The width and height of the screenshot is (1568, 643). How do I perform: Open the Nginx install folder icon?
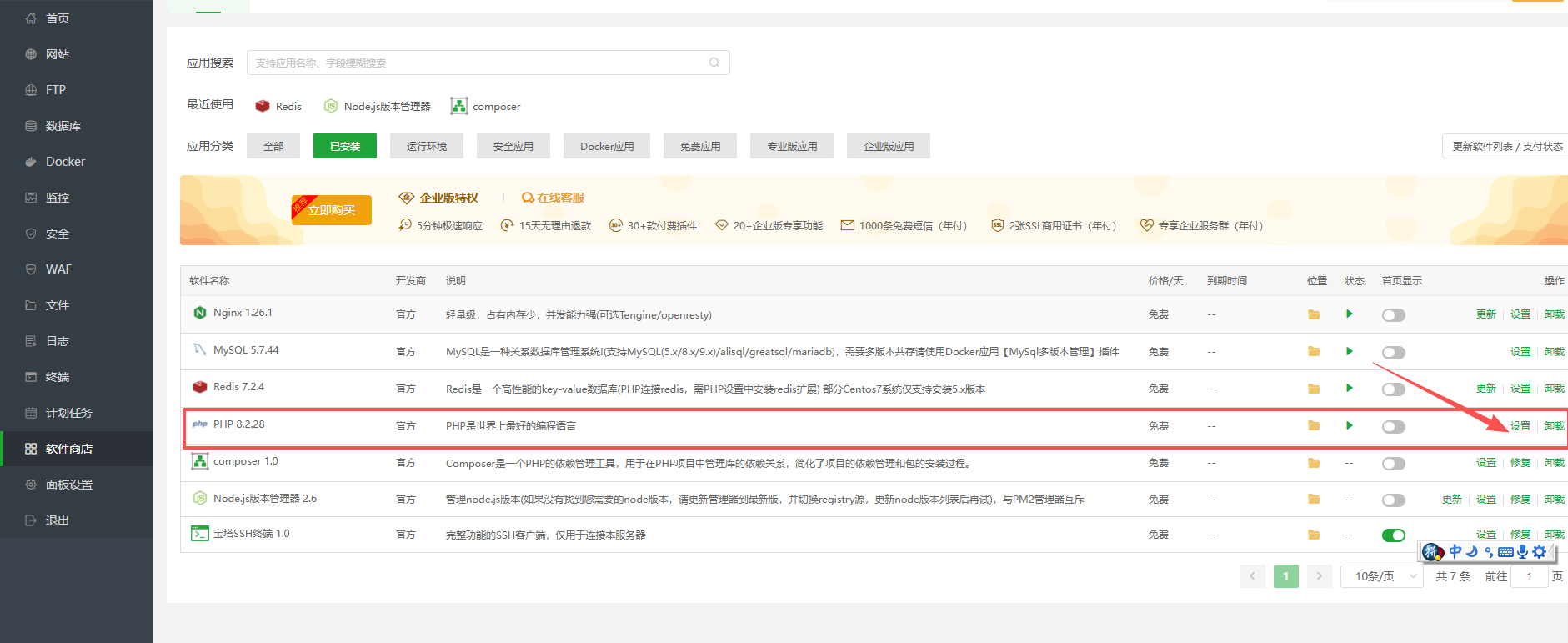click(1314, 314)
